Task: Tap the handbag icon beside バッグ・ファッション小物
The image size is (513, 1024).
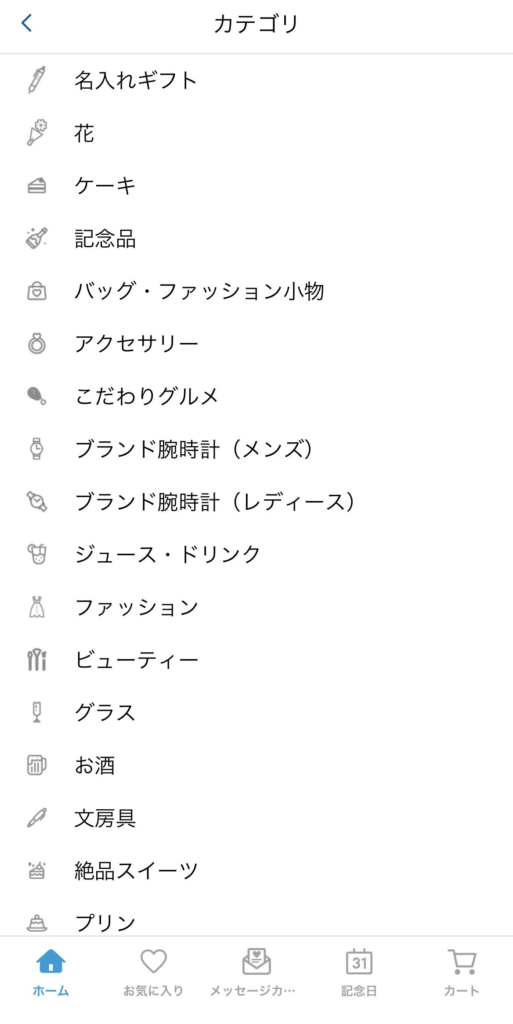Action: [x=37, y=291]
